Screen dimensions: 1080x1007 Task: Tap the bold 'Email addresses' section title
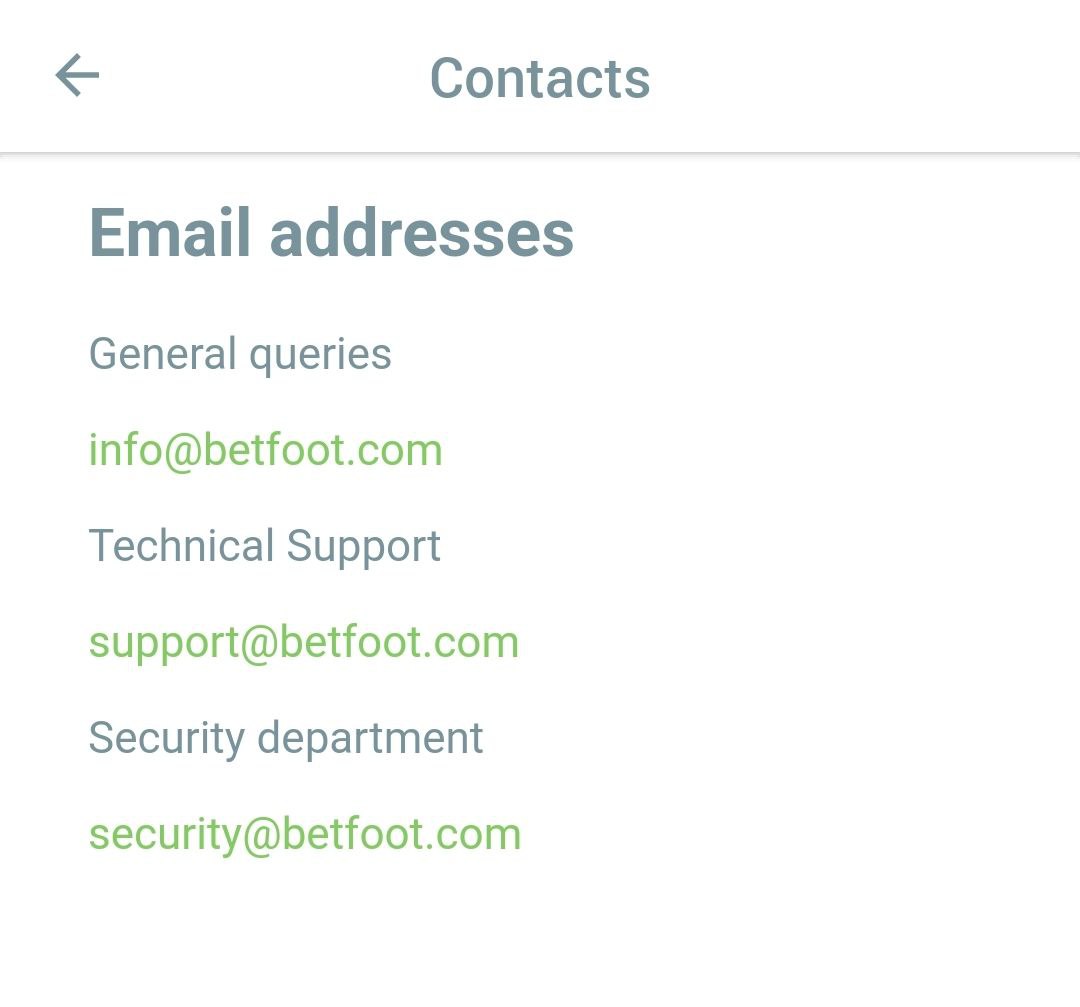click(x=331, y=233)
